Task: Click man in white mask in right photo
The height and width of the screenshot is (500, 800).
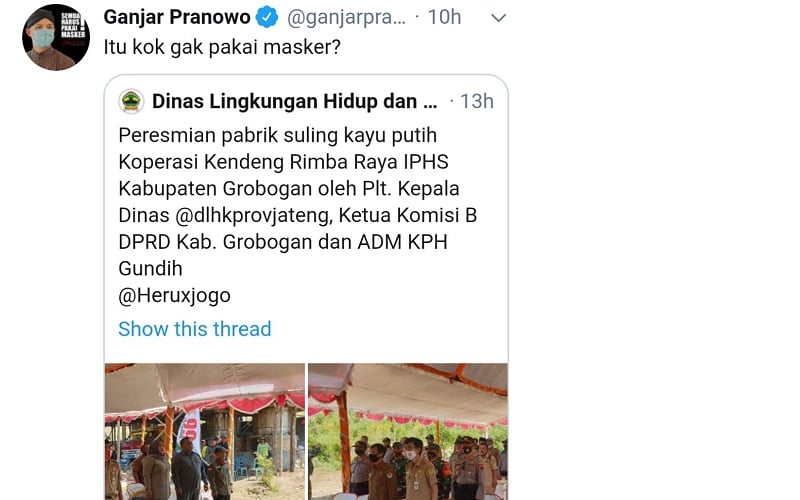Action: 417,469
